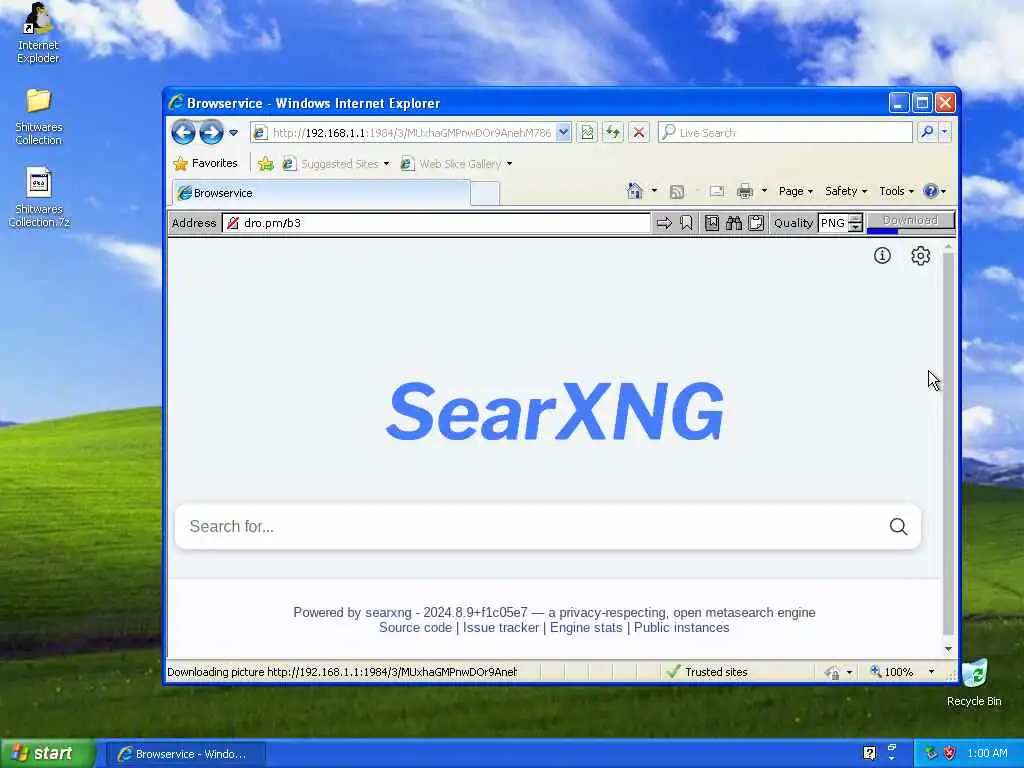This screenshot has width=1024, height=768.
Task: Click the Help question mark icon
Action: click(x=931, y=191)
